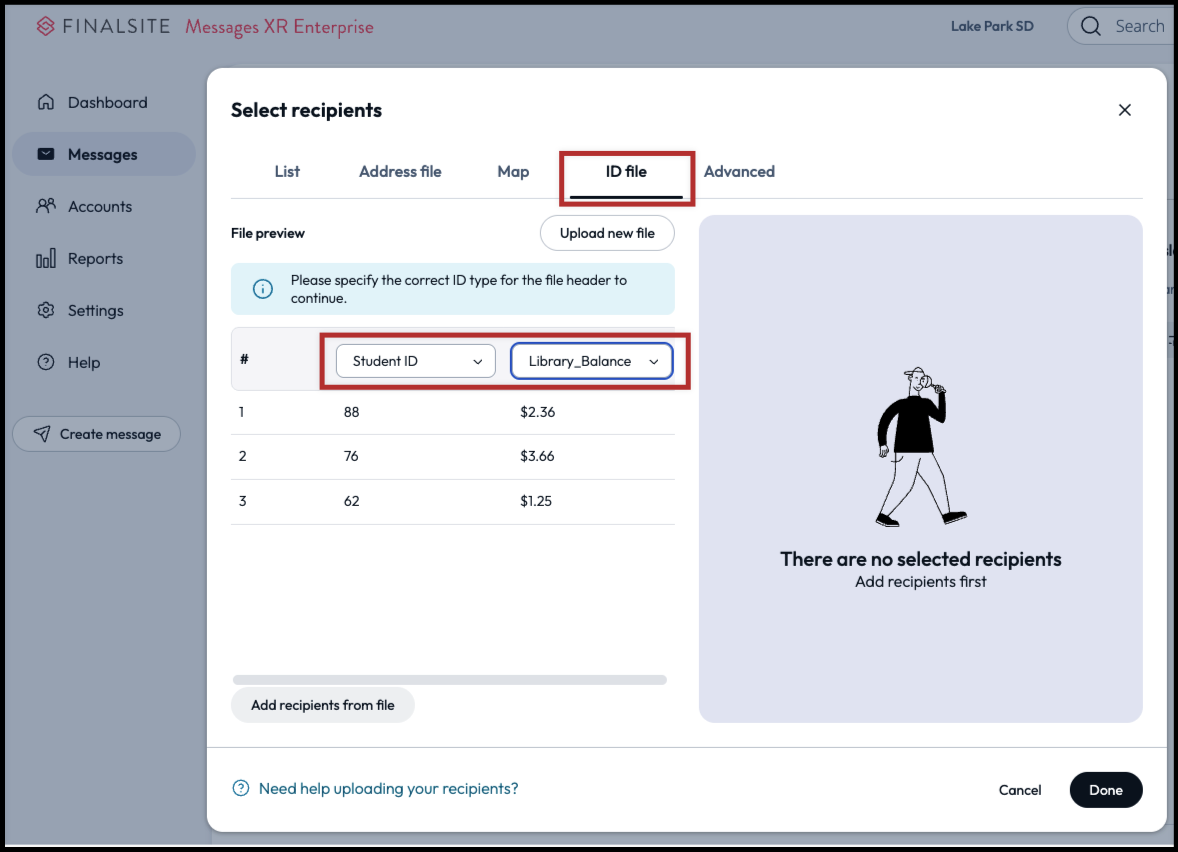
Task: Click the Finalsite logo icon
Action: [45, 26]
